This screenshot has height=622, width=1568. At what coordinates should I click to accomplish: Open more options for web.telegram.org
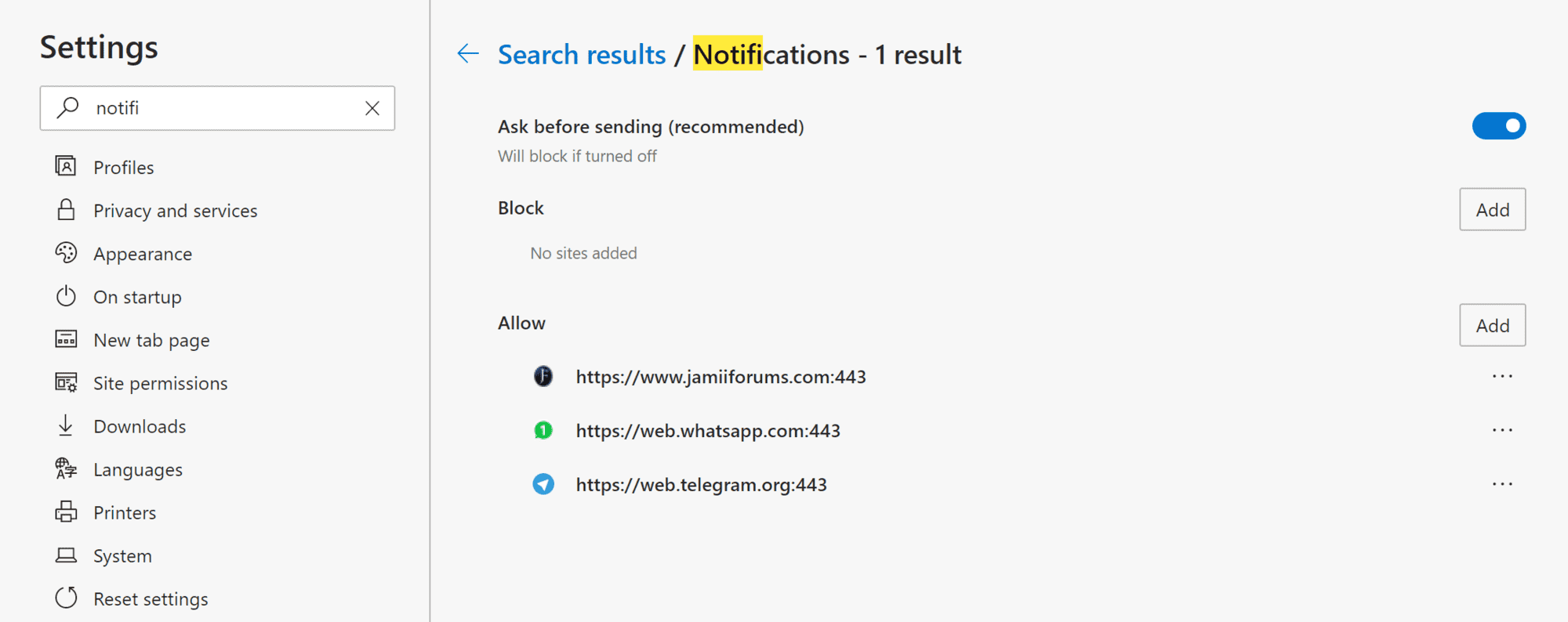coord(1502,484)
